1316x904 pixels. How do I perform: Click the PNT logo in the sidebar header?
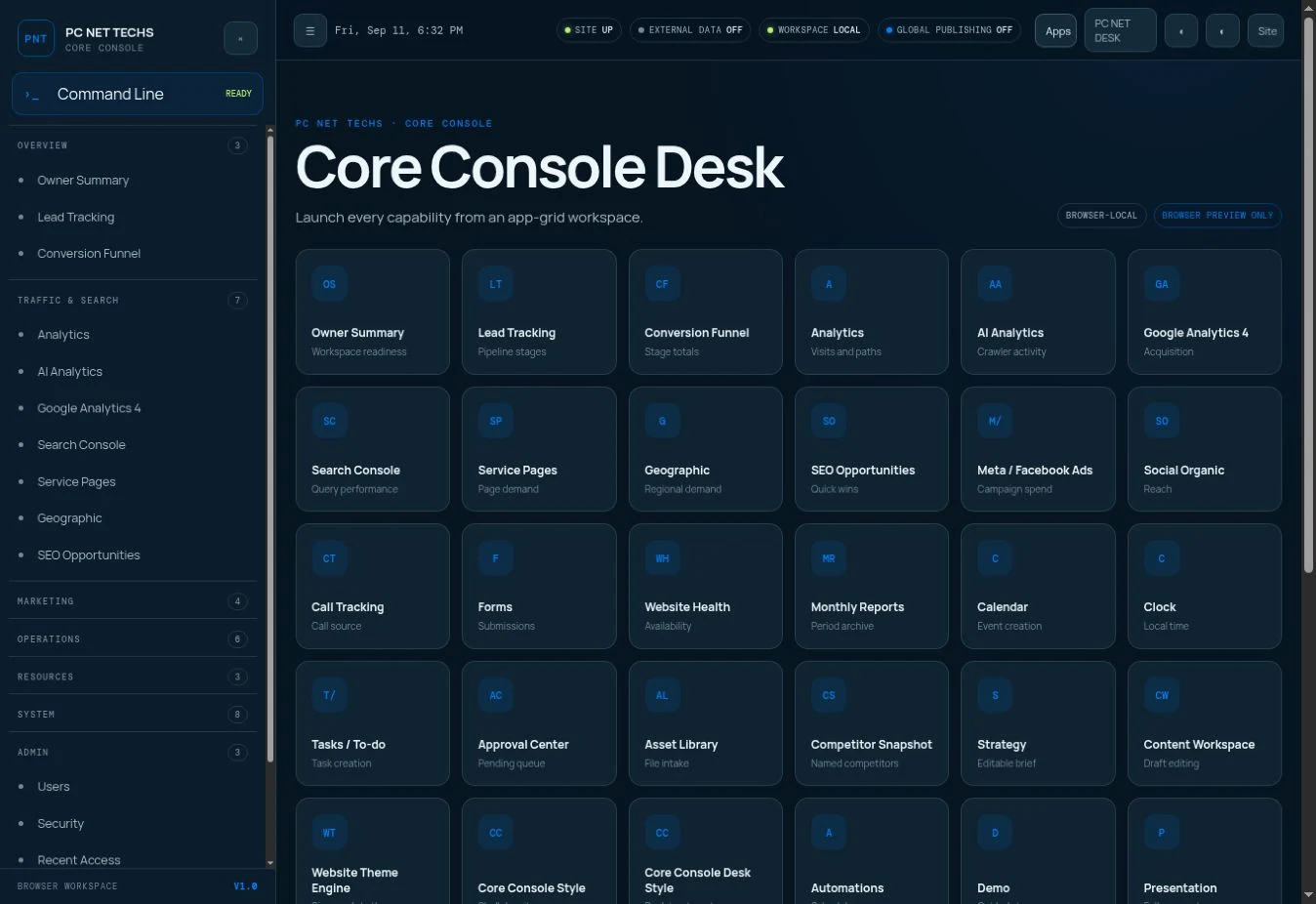click(36, 39)
